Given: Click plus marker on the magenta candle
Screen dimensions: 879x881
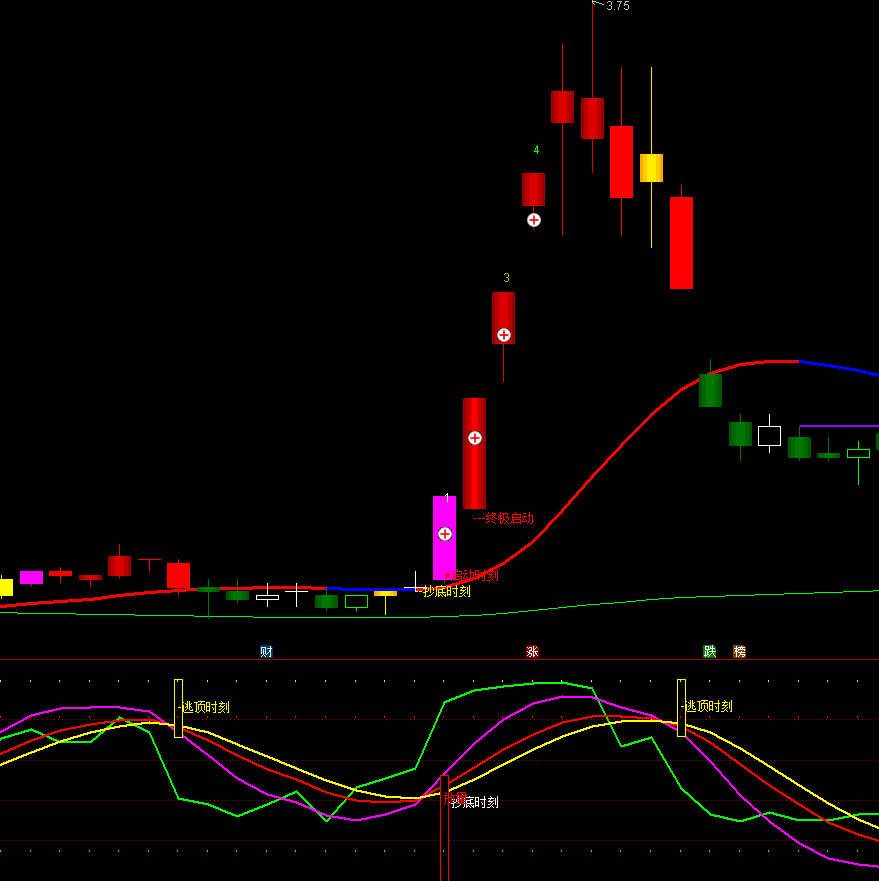Looking at the screenshot, I should (445, 534).
